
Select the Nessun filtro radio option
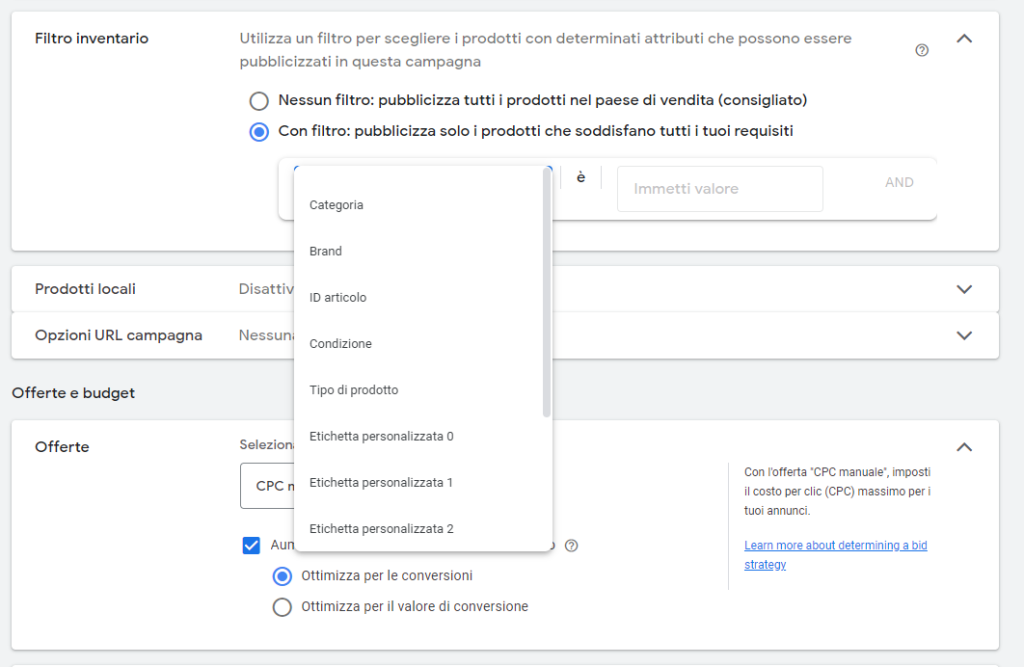[259, 101]
